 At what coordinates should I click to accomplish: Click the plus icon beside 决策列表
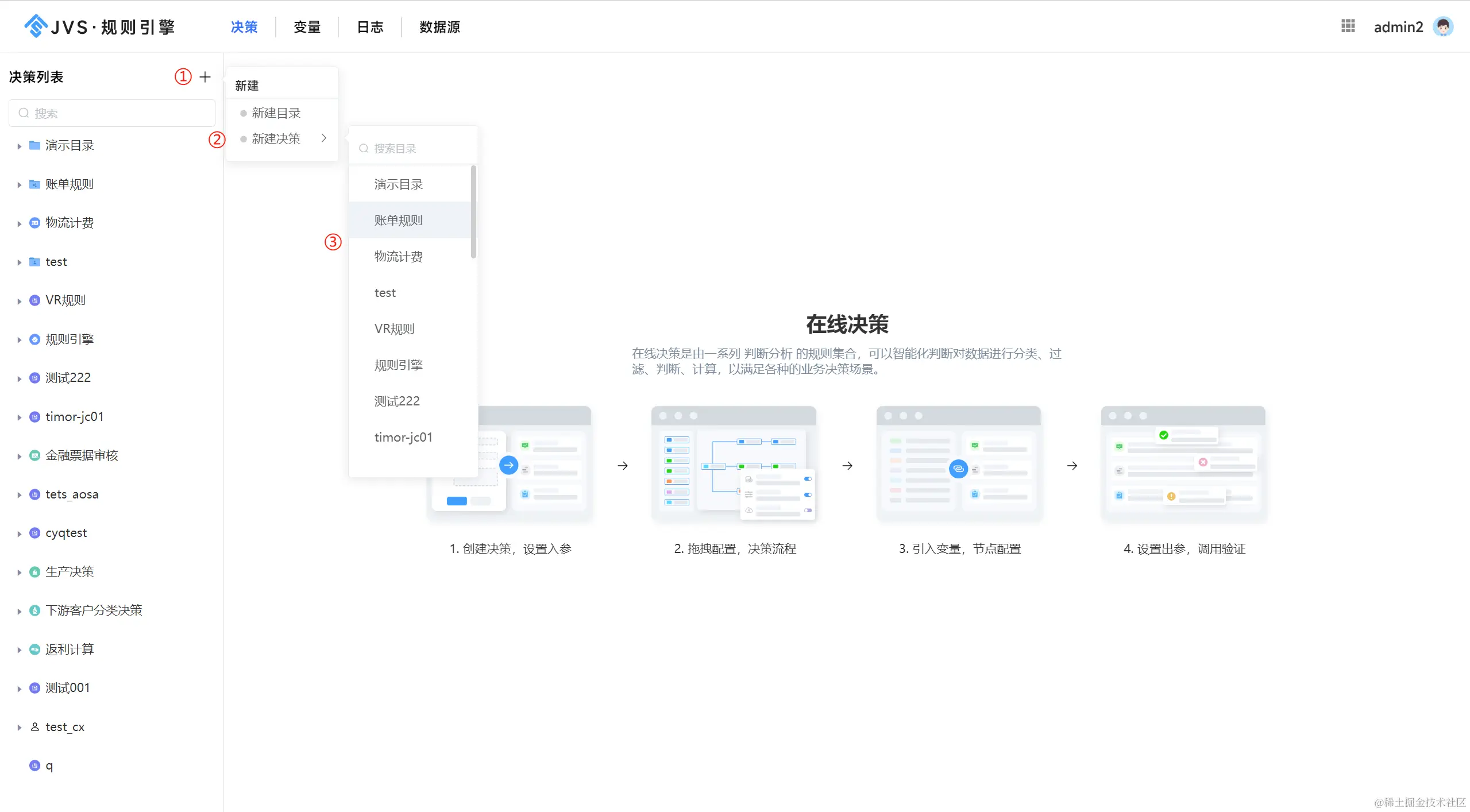coord(205,77)
